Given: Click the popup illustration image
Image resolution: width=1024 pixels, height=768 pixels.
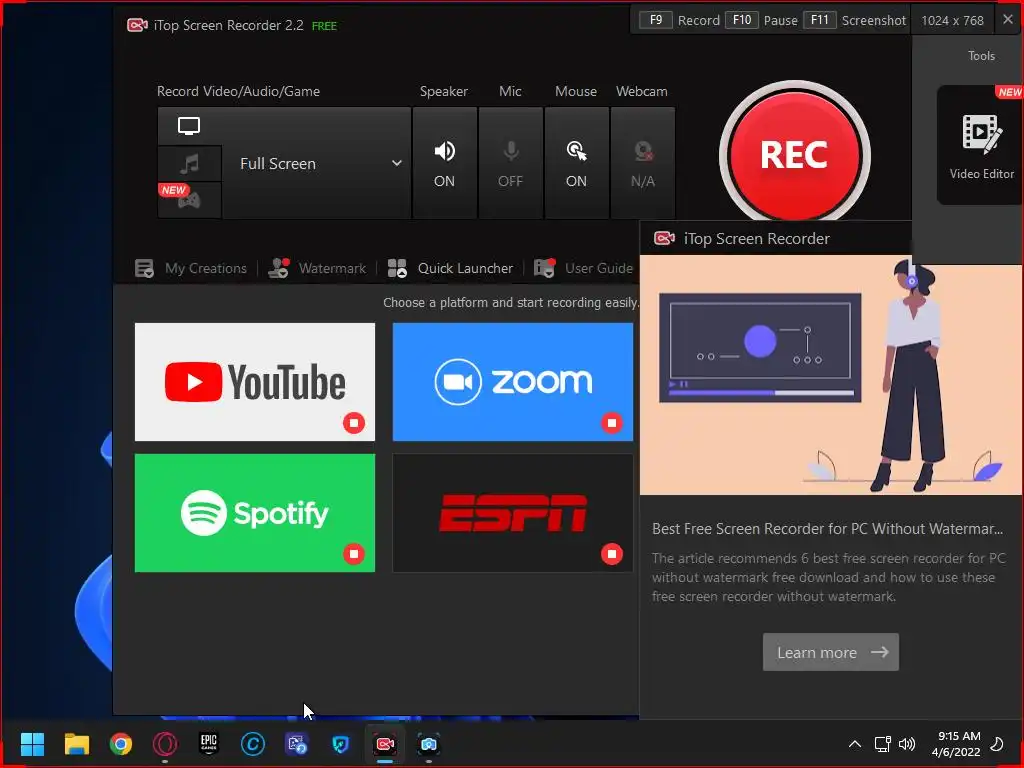Looking at the screenshot, I should 831,375.
